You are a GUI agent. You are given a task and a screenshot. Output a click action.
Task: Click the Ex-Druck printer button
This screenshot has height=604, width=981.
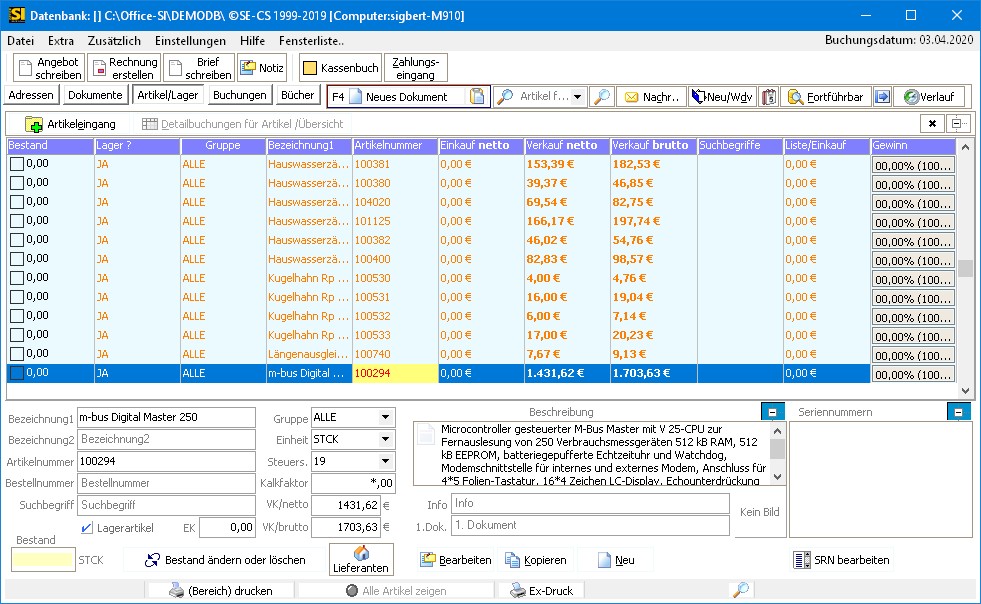pyautogui.click(x=542, y=591)
